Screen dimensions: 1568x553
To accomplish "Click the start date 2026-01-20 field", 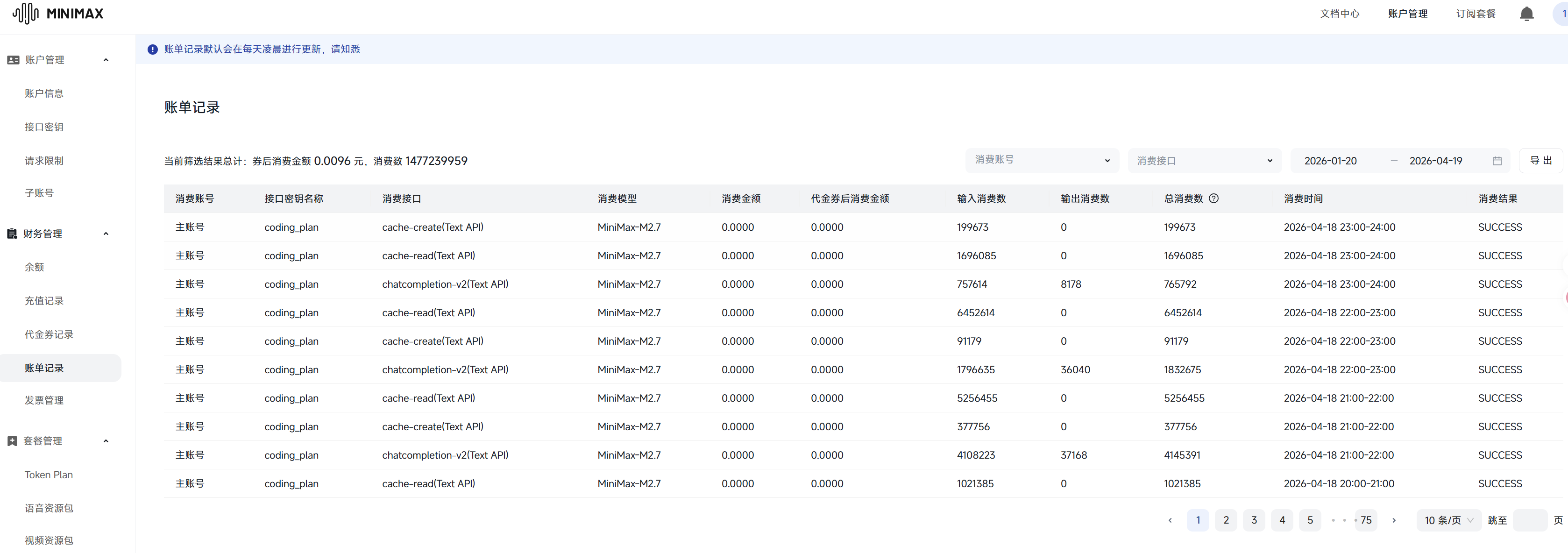I will pos(1331,161).
